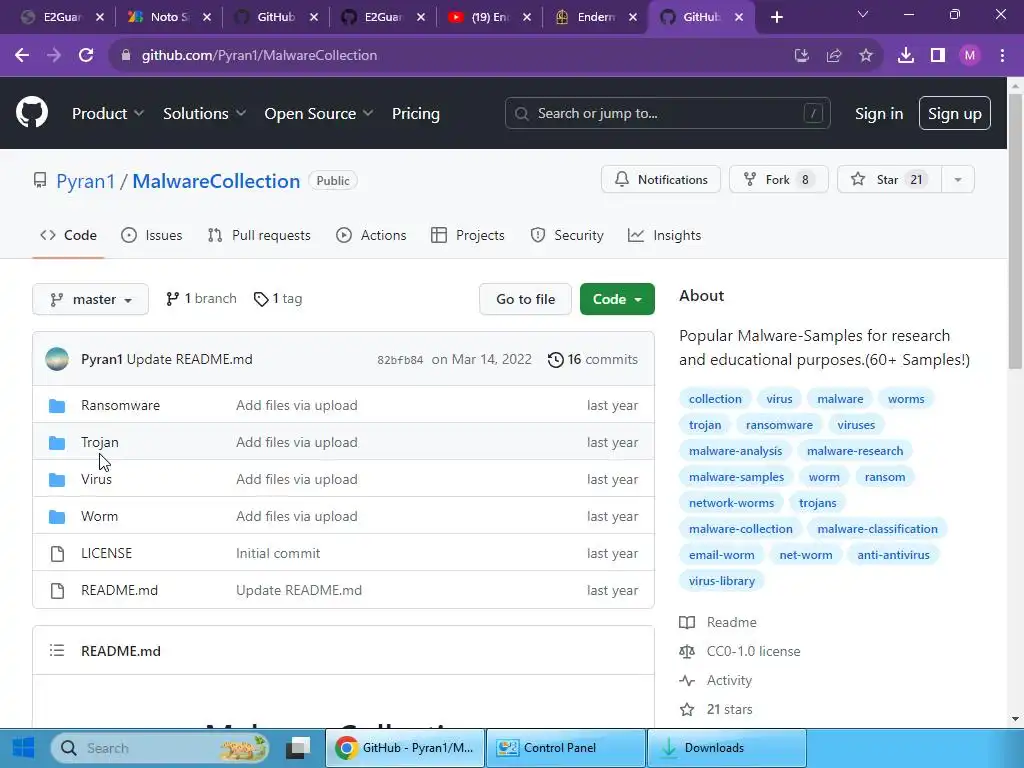Switch to the Security tab

[x=567, y=235]
